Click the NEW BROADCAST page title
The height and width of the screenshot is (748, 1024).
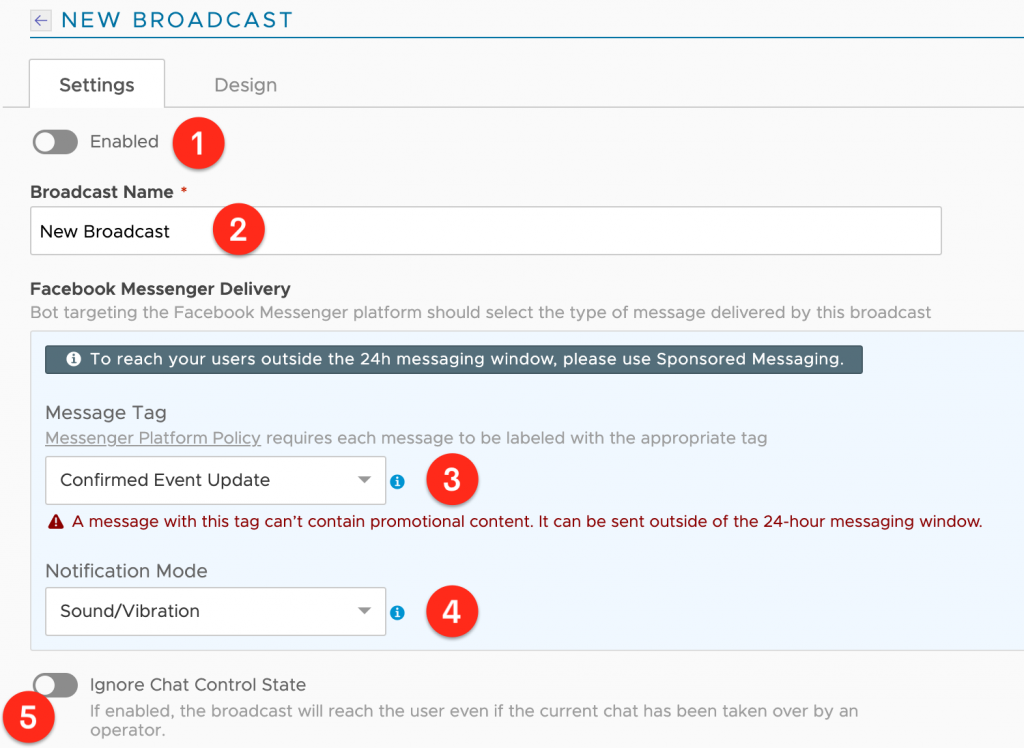pyautogui.click(x=177, y=20)
